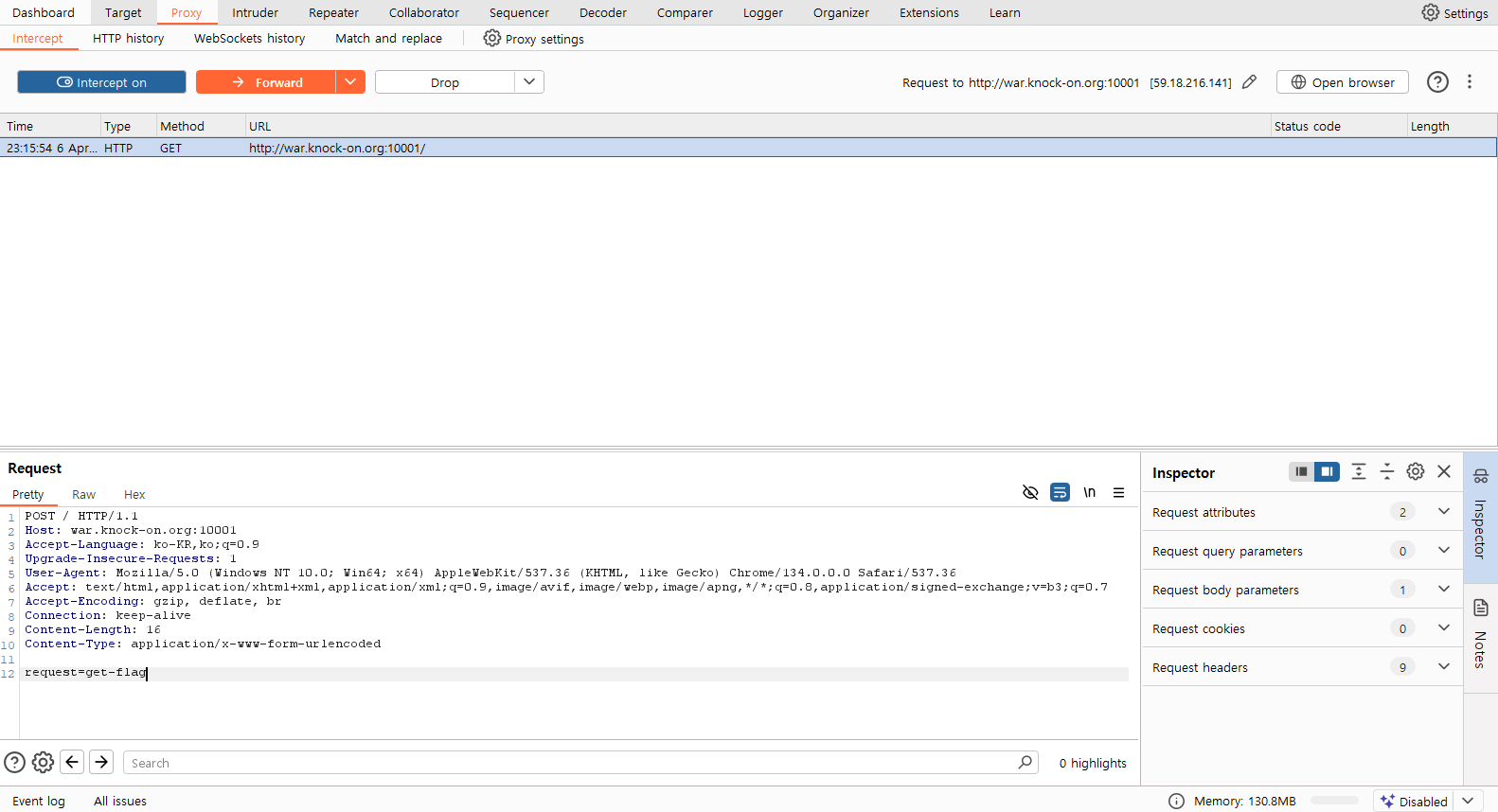Viewport: 1498px width, 812px height.
Task: Toggle the Intercept on button
Action: coord(101,82)
